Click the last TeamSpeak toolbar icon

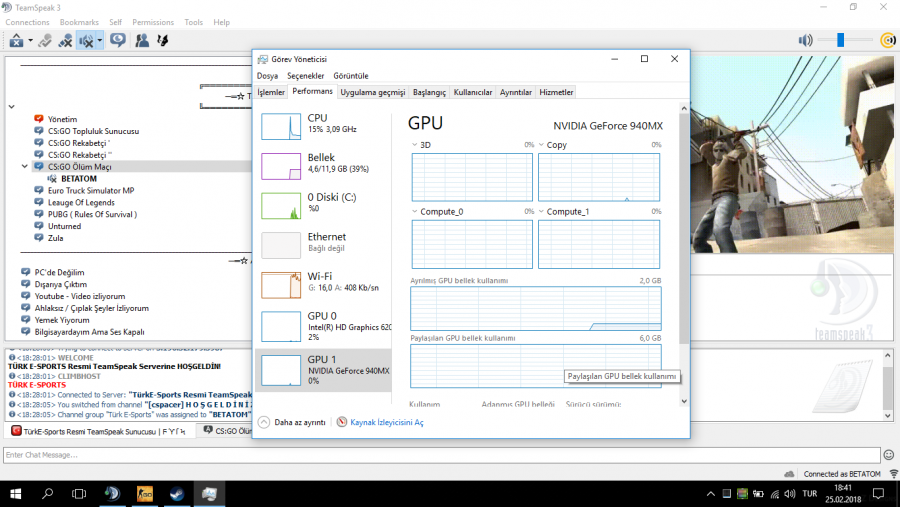tap(162, 40)
